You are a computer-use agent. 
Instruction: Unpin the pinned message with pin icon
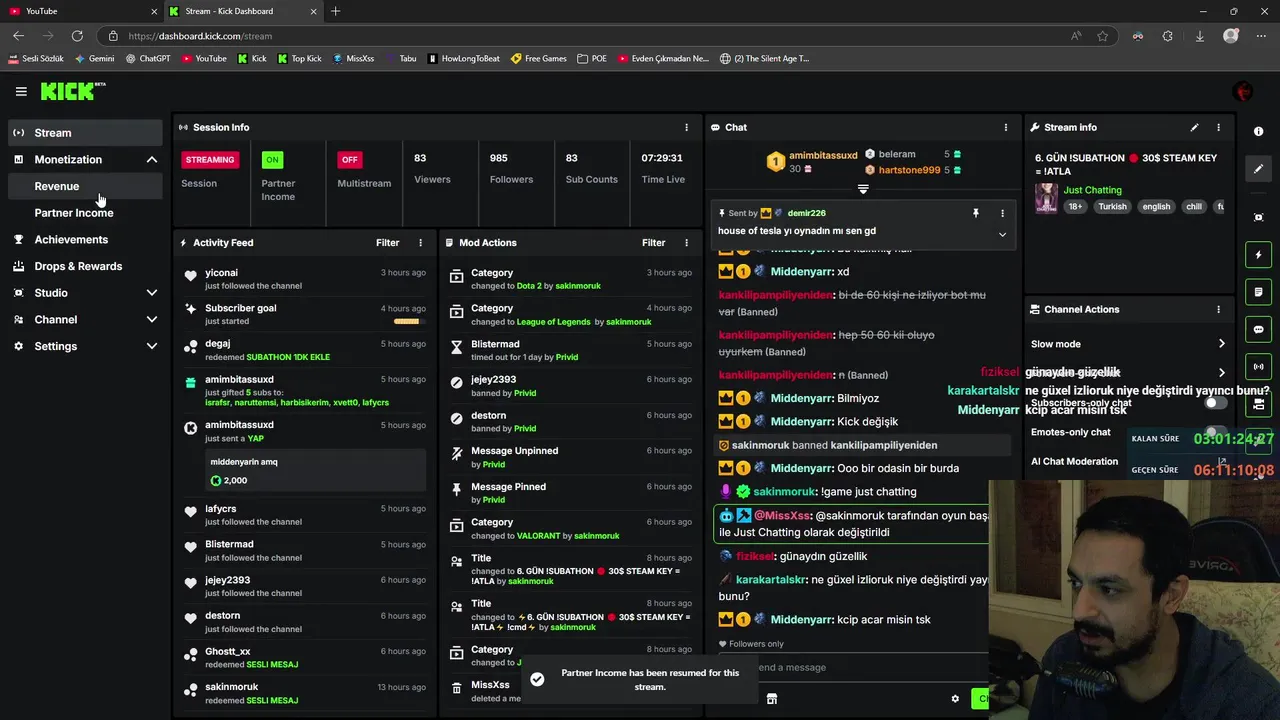(x=976, y=213)
